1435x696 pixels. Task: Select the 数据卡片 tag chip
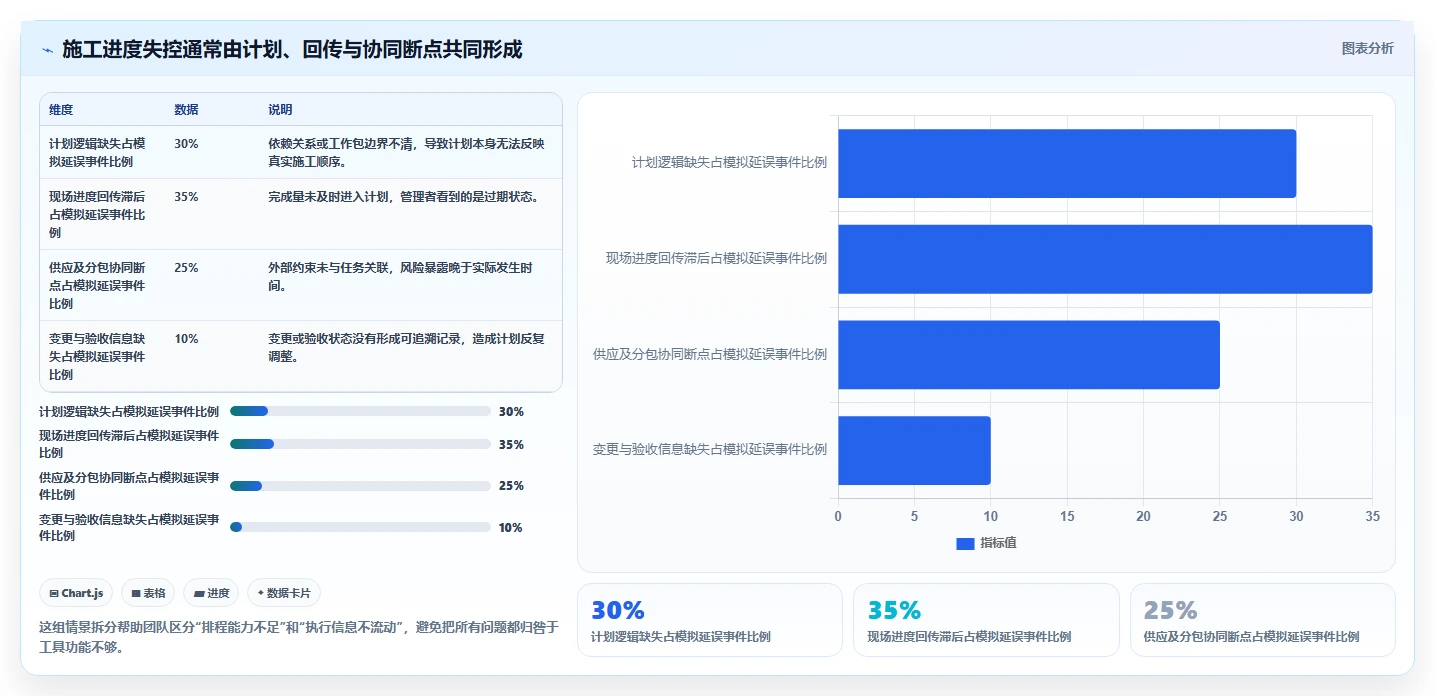(x=284, y=593)
